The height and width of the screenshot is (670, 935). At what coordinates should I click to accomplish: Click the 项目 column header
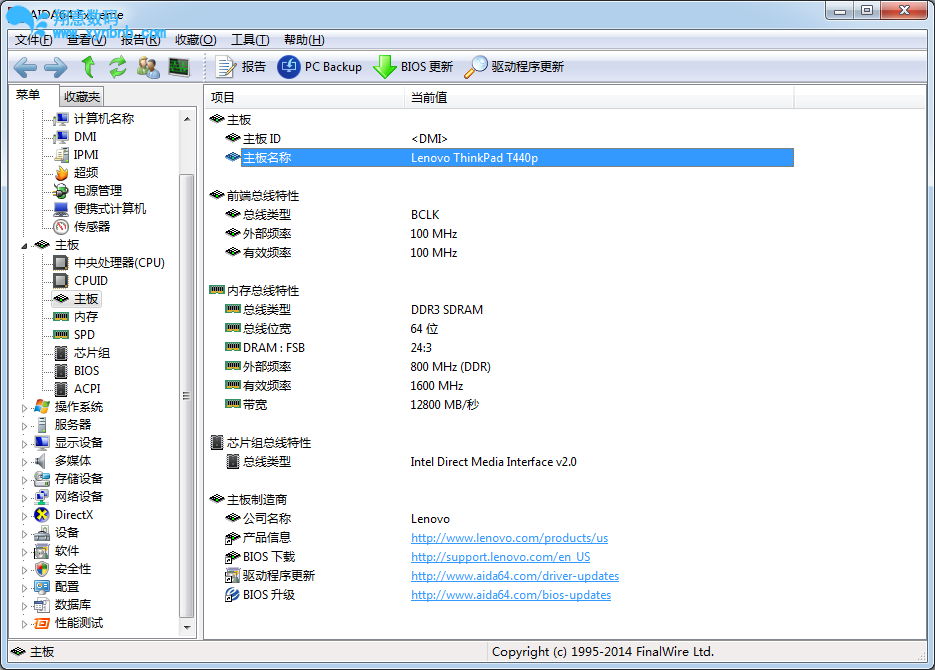[x=305, y=98]
